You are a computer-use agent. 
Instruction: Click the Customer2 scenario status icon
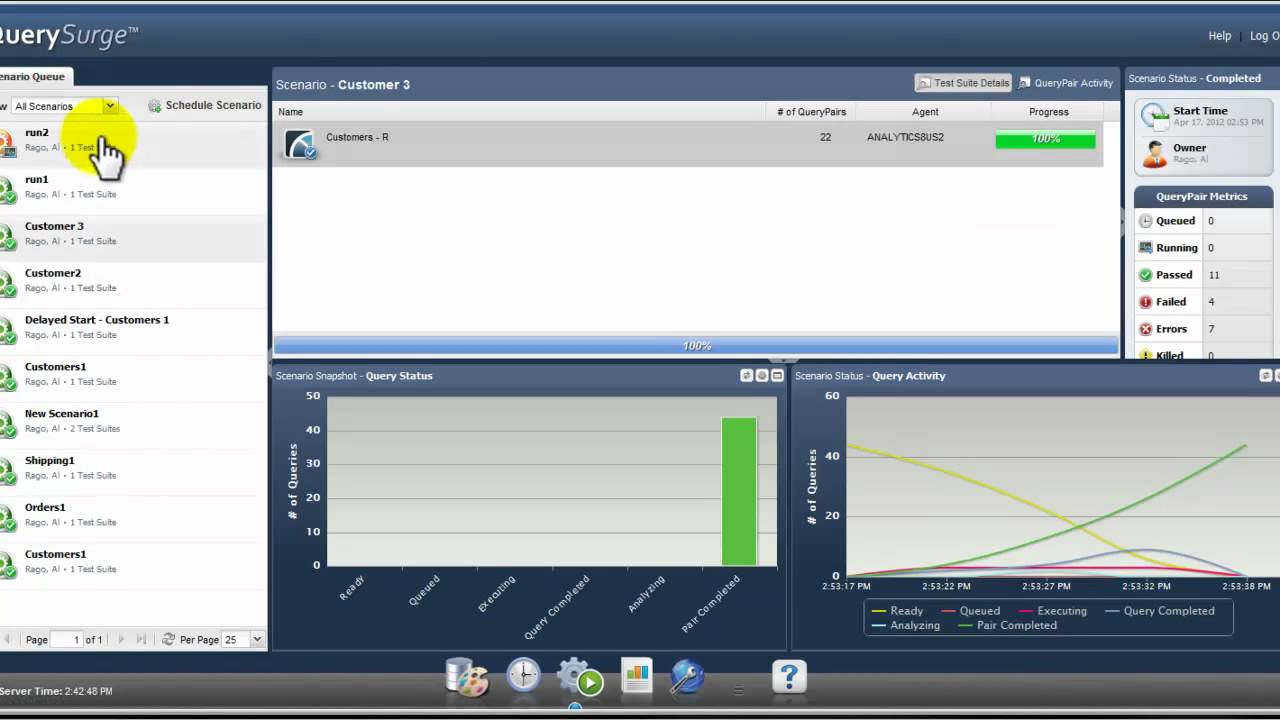click(7, 282)
